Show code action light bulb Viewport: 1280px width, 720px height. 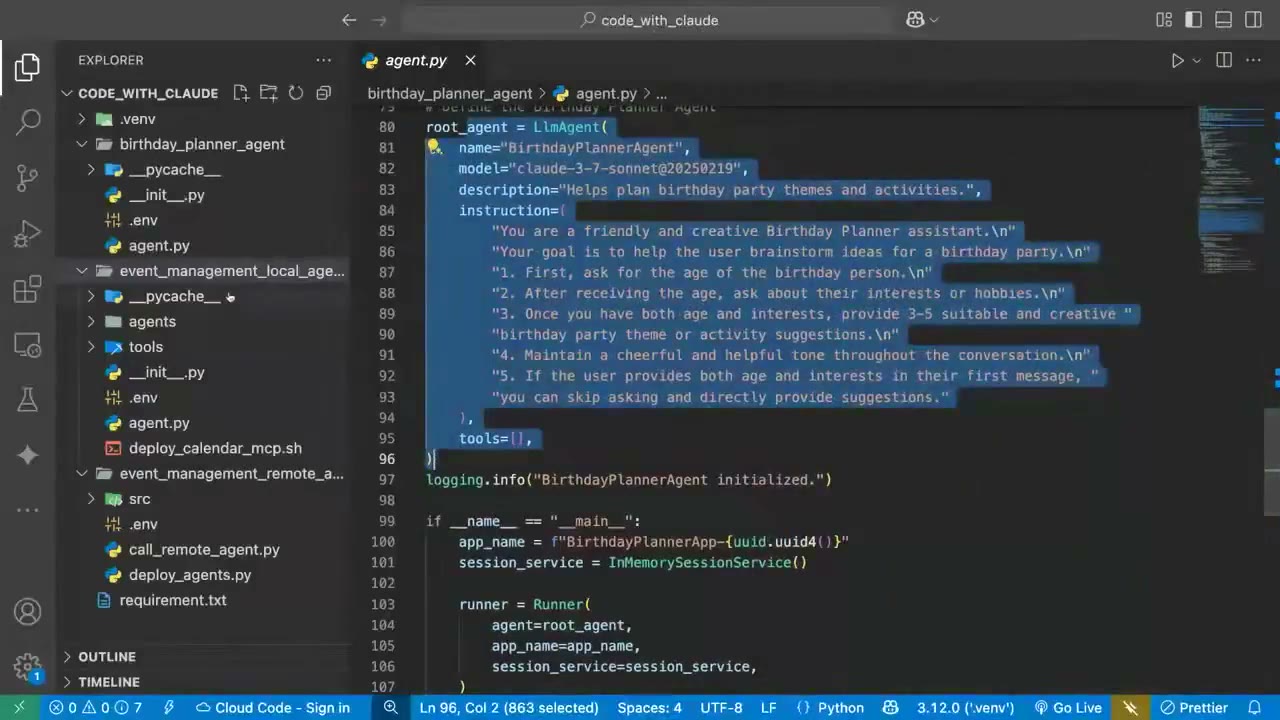click(x=434, y=147)
